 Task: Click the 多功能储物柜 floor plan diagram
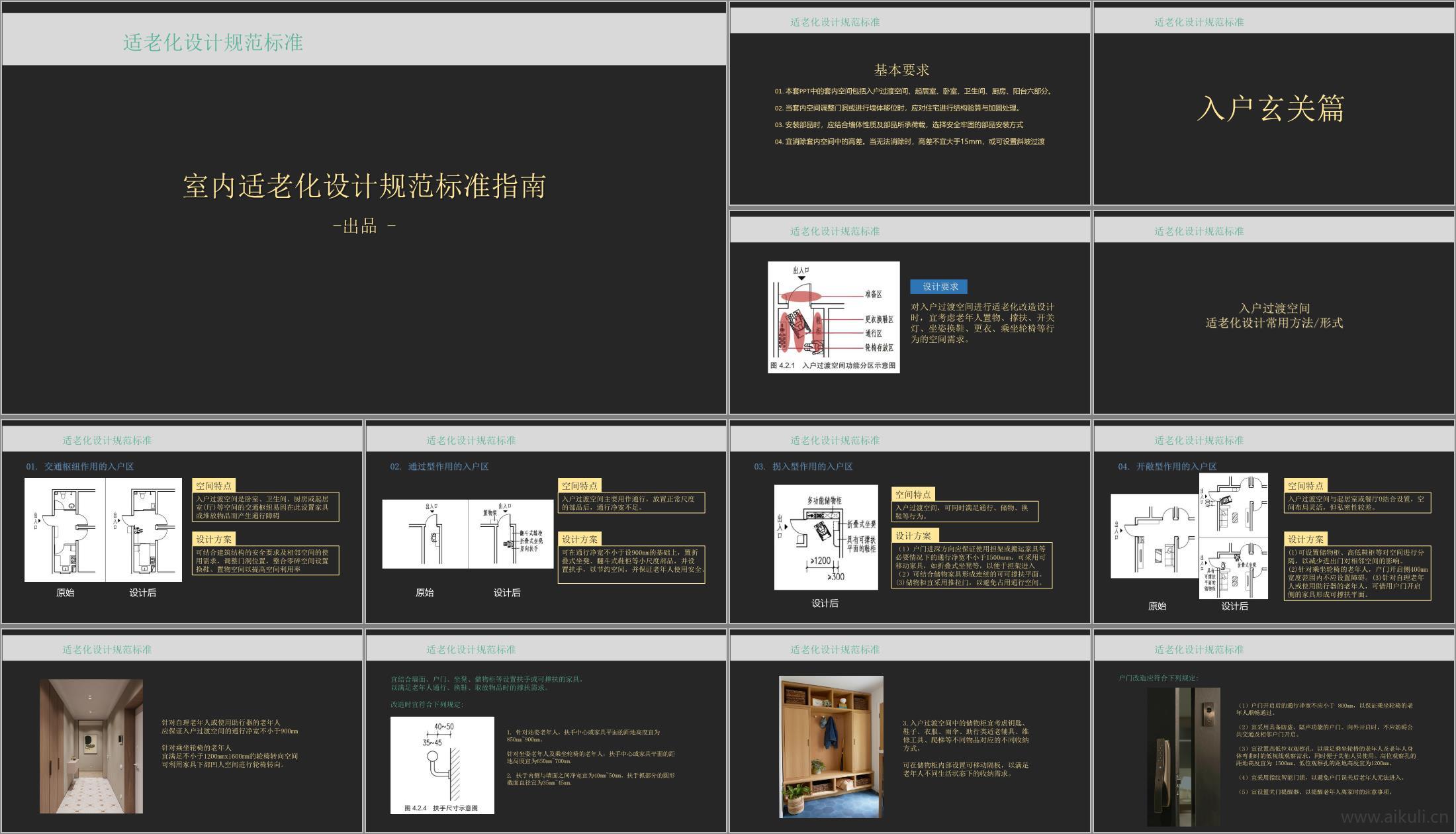pos(826,537)
